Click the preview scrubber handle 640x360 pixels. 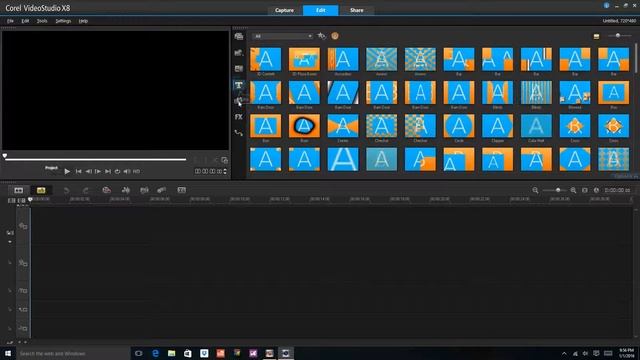(4, 156)
